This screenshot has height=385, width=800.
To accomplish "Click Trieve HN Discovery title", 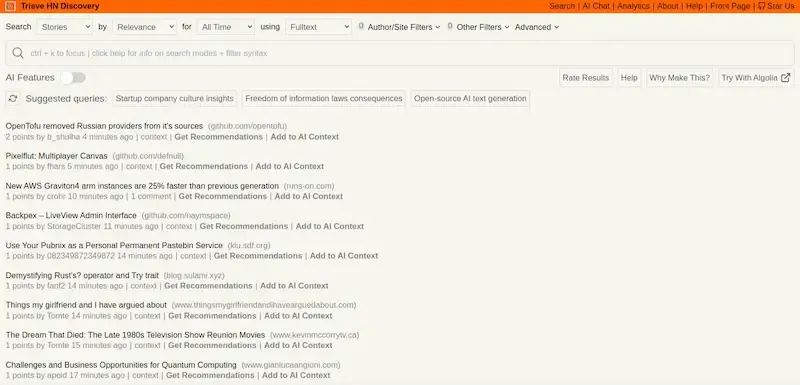I will [60, 6].
